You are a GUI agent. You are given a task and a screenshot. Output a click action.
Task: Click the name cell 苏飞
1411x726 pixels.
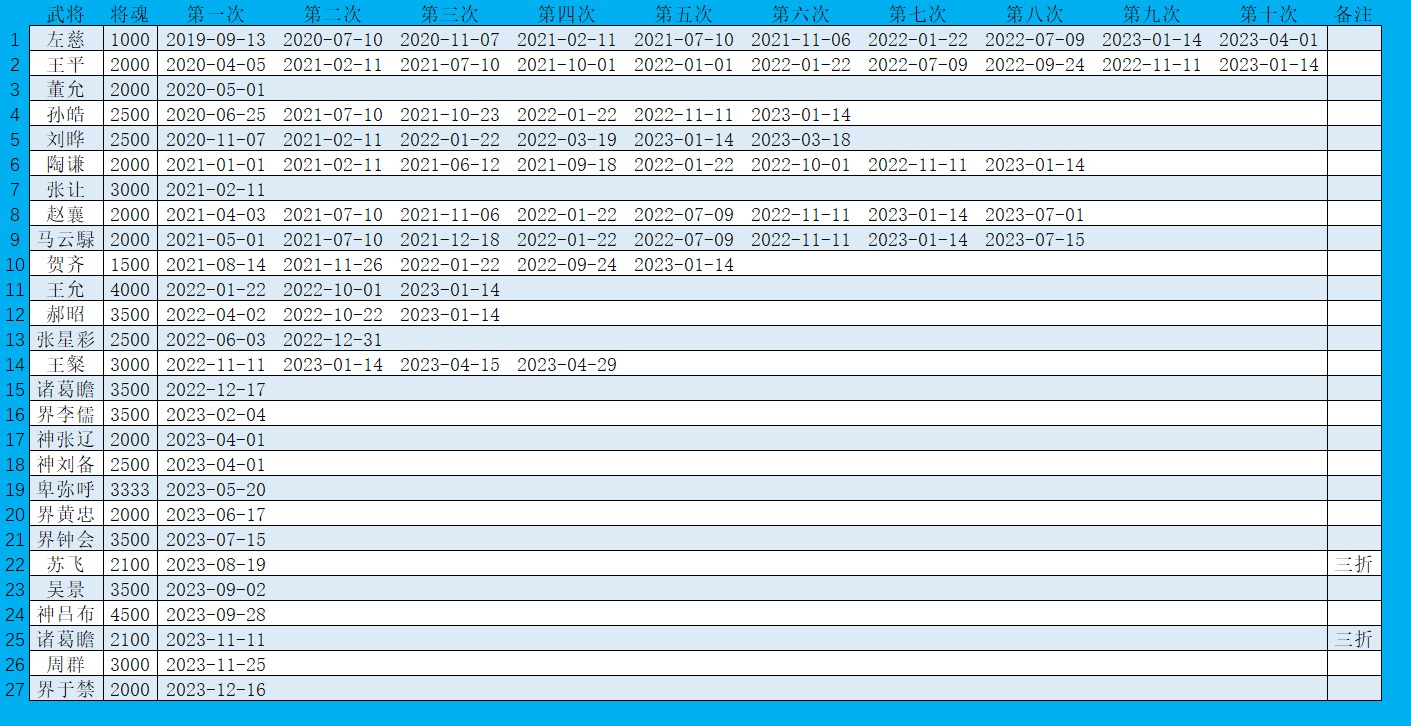tap(66, 565)
